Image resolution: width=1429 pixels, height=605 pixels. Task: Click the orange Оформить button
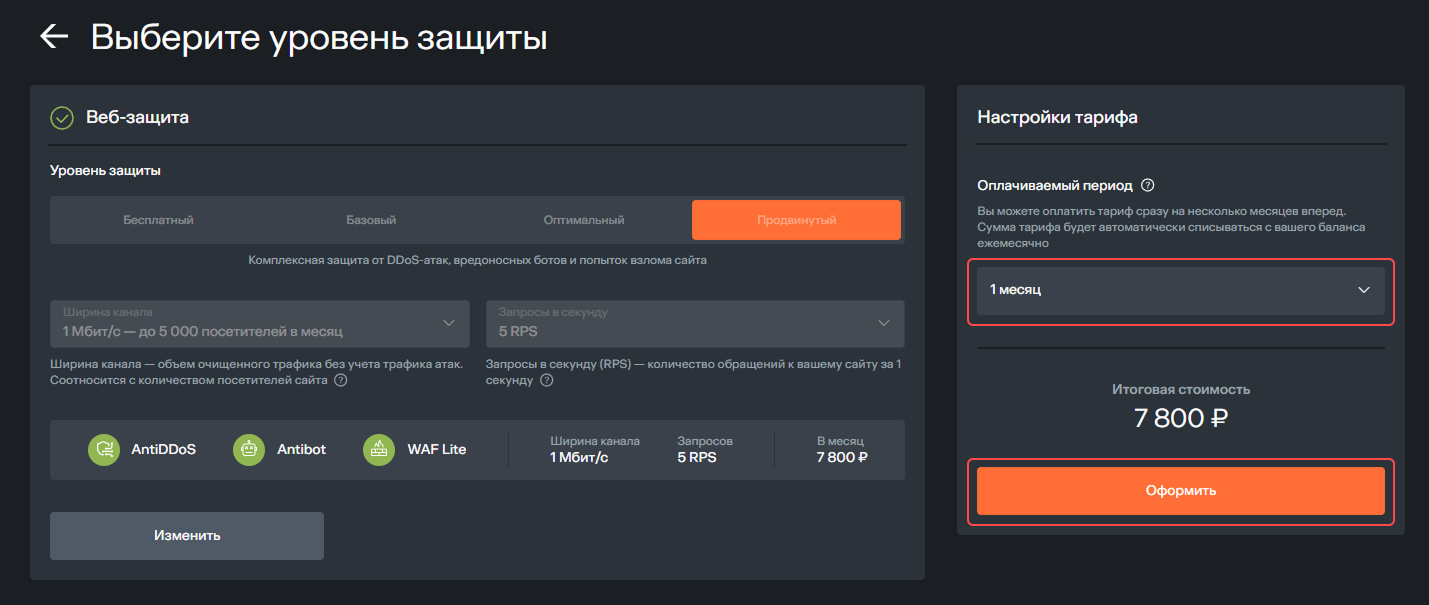point(1180,491)
